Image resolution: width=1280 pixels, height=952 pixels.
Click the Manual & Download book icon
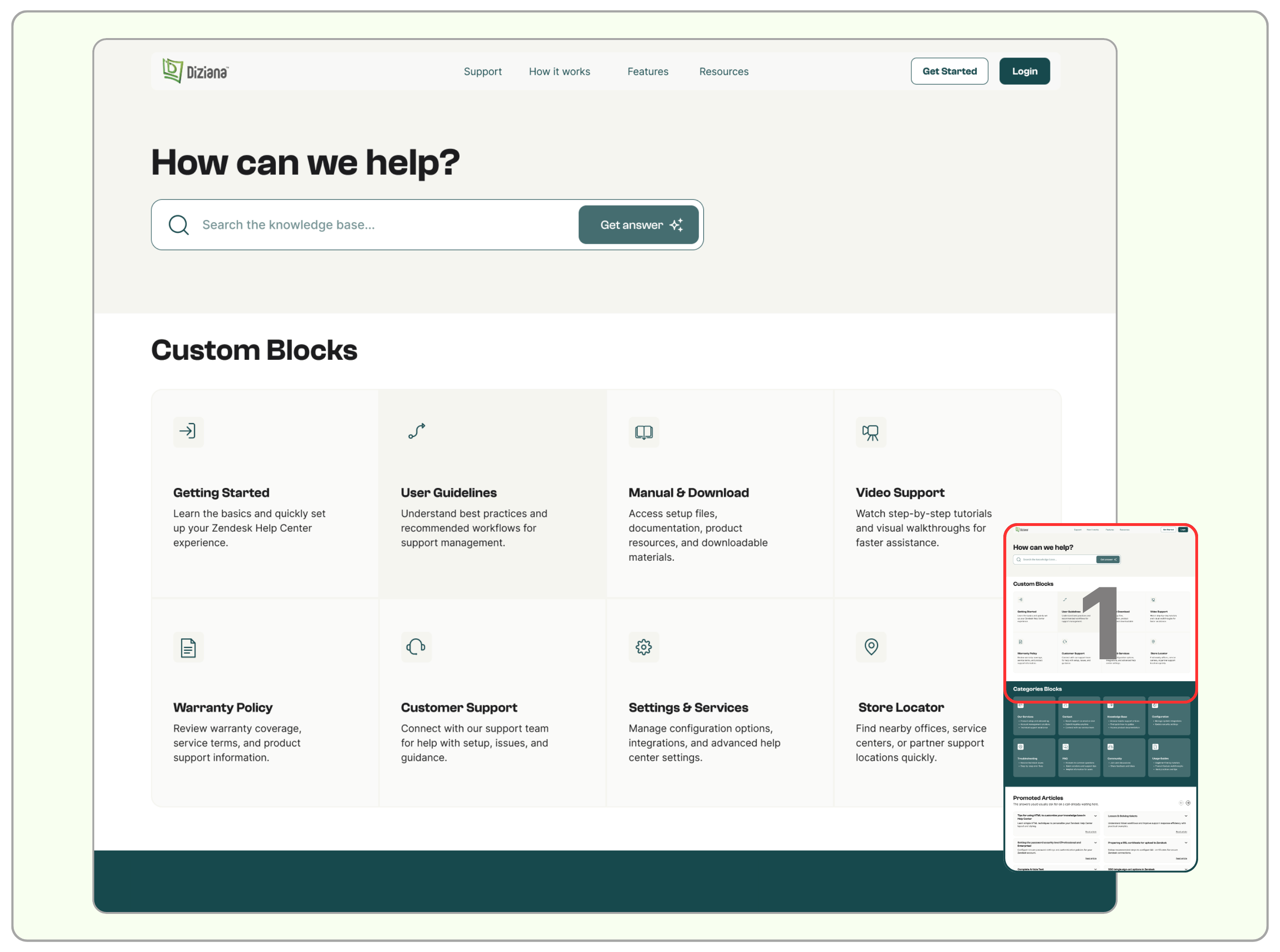[x=643, y=432]
